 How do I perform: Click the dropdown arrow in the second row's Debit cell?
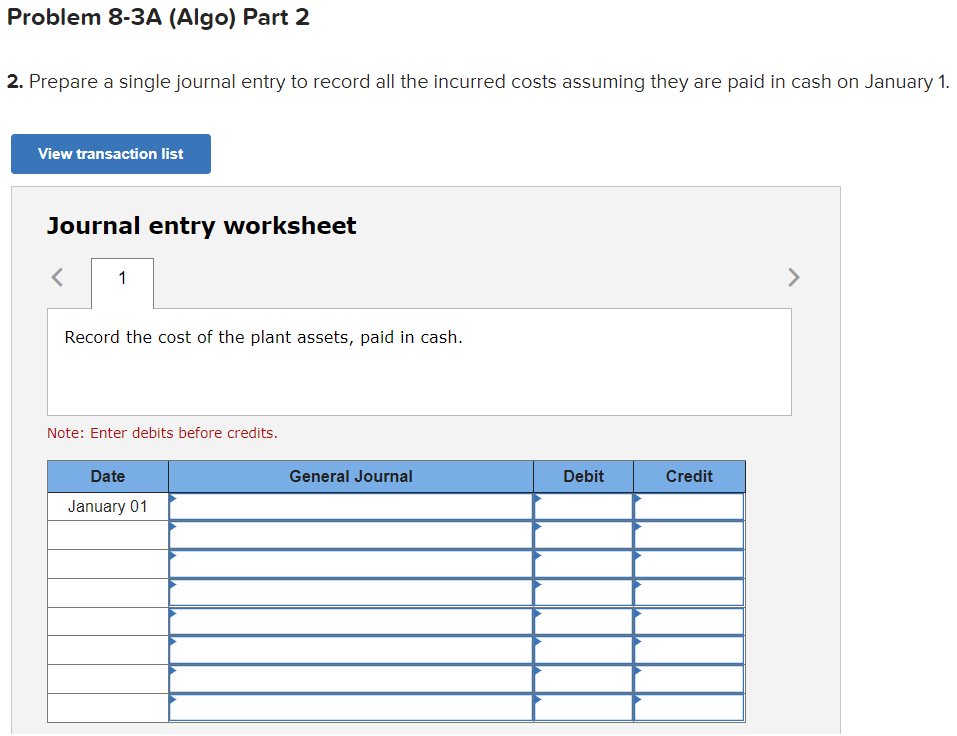point(539,527)
